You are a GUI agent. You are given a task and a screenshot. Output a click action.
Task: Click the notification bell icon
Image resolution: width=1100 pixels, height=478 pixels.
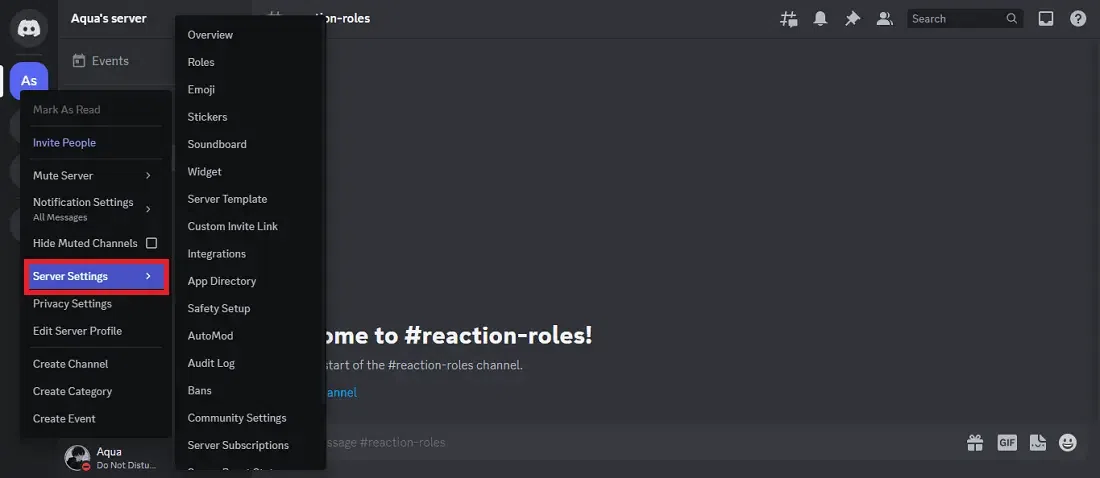820,19
